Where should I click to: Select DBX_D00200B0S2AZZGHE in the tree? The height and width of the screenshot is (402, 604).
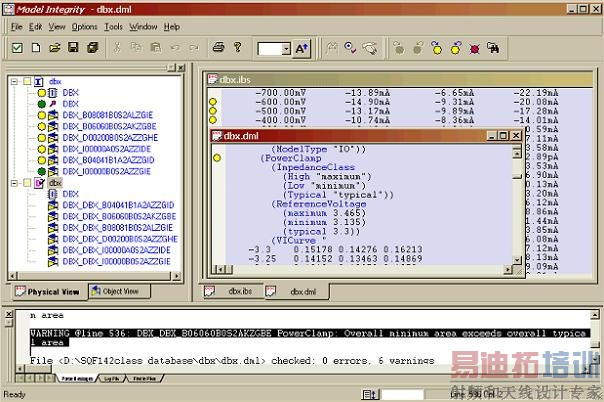coord(110,137)
